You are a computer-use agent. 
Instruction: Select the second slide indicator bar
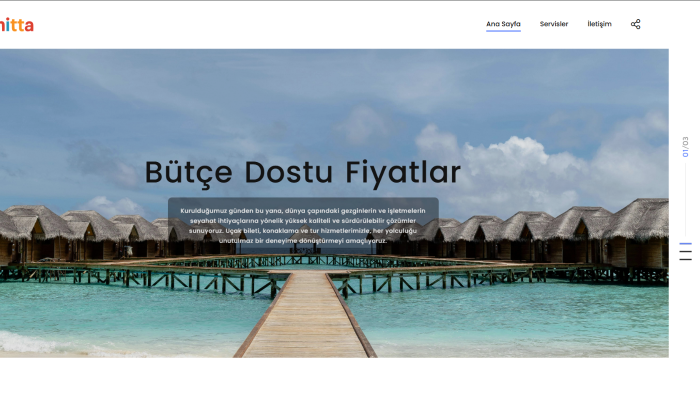pos(685,252)
